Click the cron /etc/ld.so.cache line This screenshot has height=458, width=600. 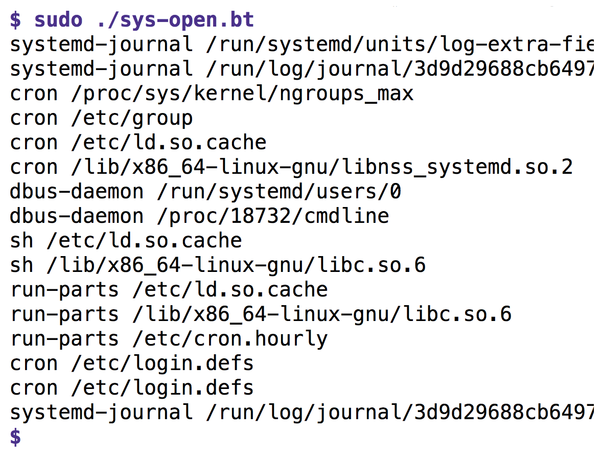click(x=138, y=143)
